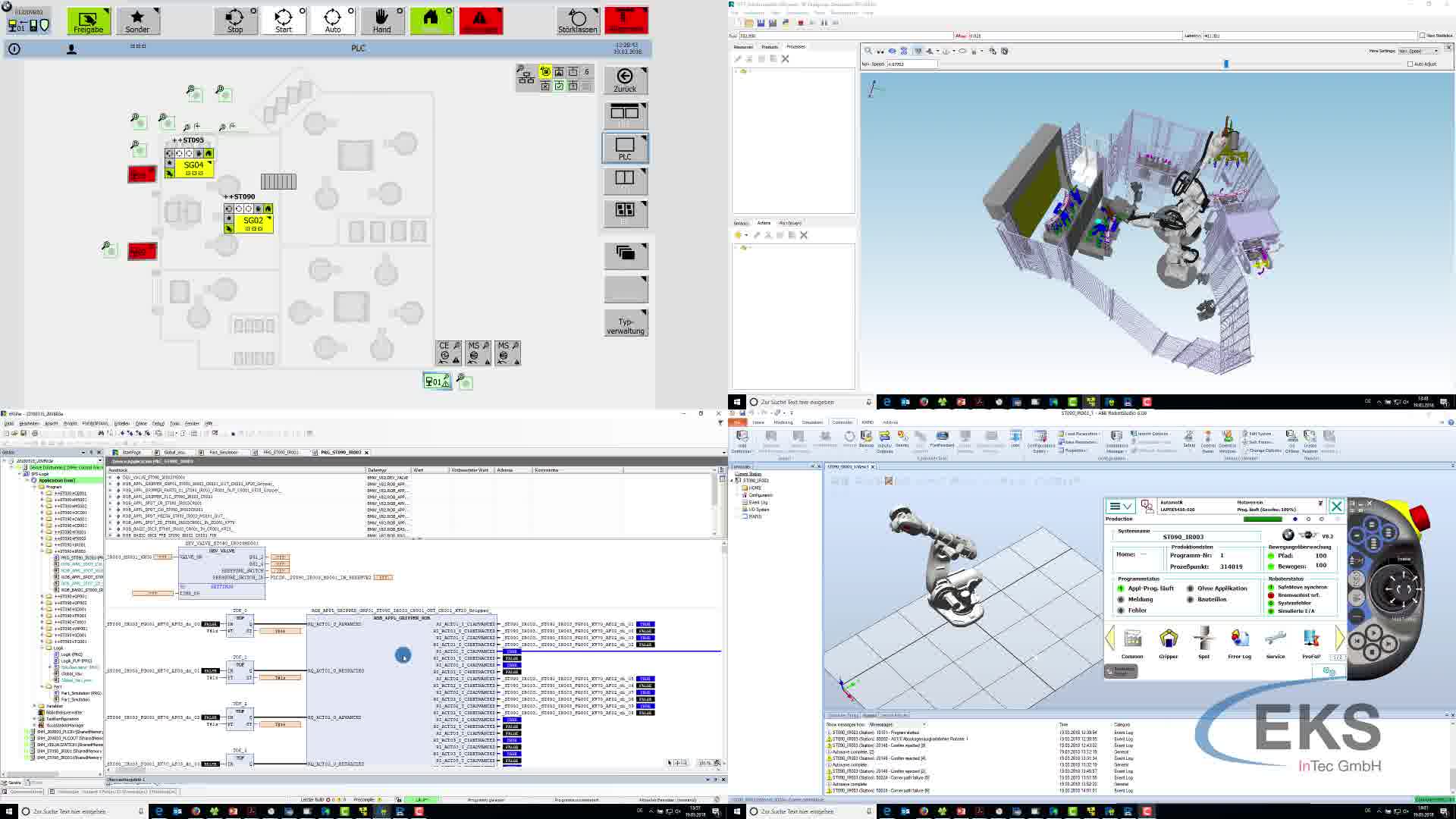Click the Sonder star button
The image size is (1456, 819).
click(137, 20)
